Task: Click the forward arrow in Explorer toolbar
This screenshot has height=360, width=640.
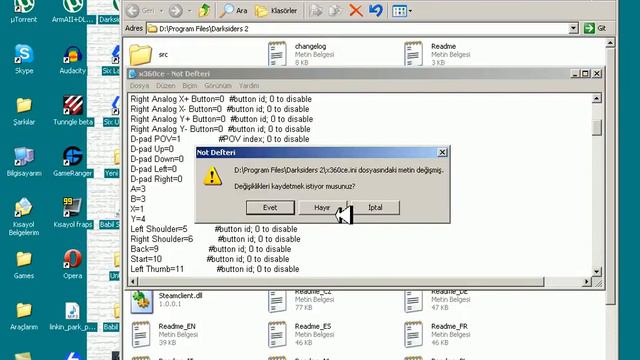Action: 176,11
